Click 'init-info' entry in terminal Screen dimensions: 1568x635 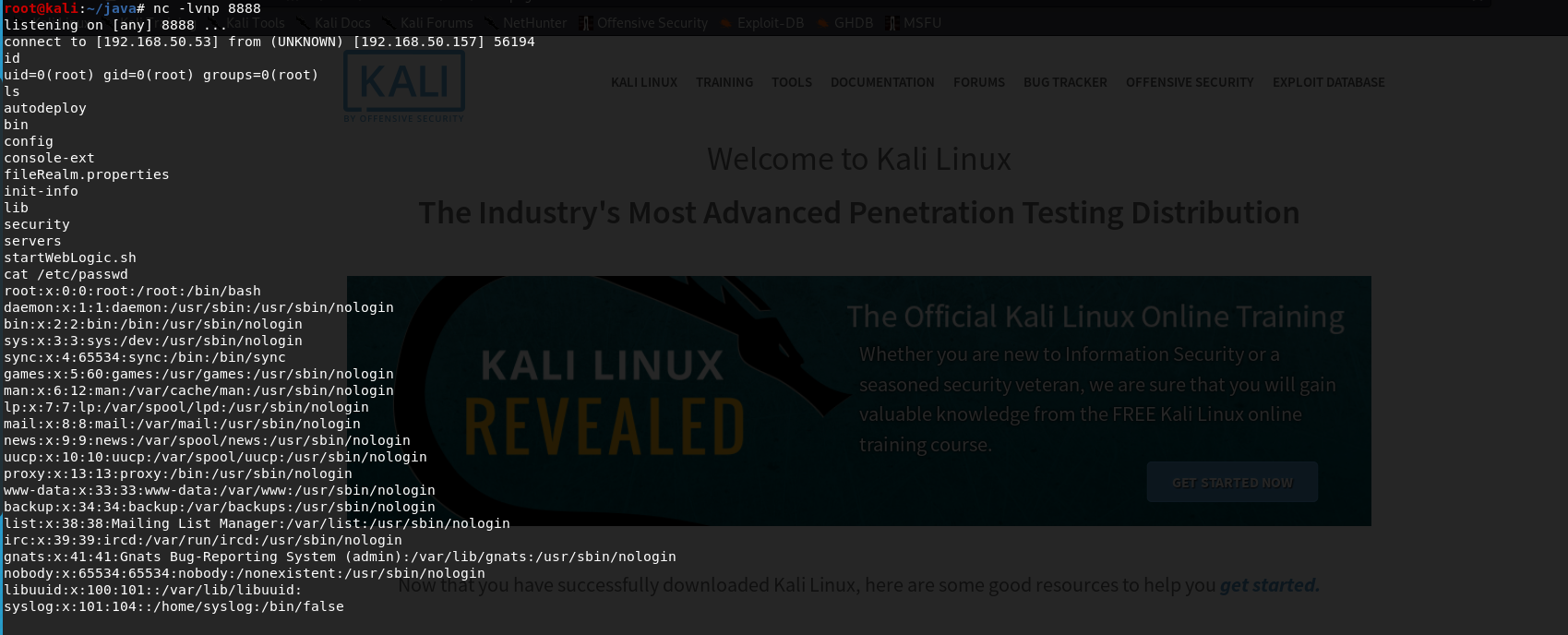pos(41,191)
